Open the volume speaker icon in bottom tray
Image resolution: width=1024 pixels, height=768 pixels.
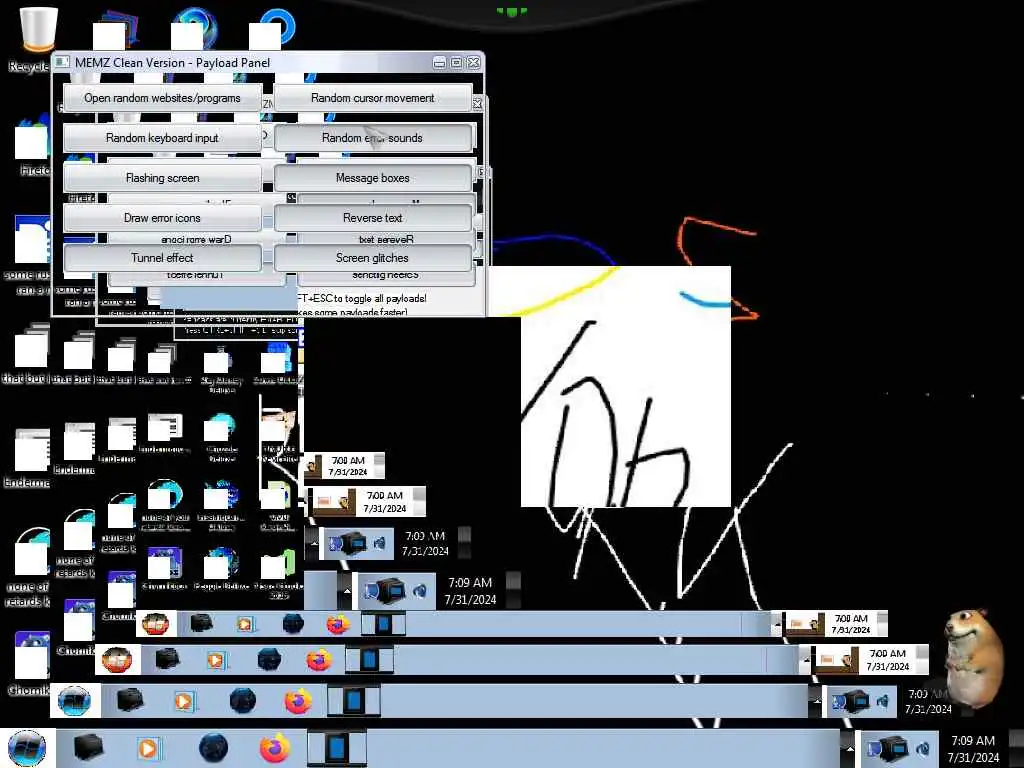924,749
